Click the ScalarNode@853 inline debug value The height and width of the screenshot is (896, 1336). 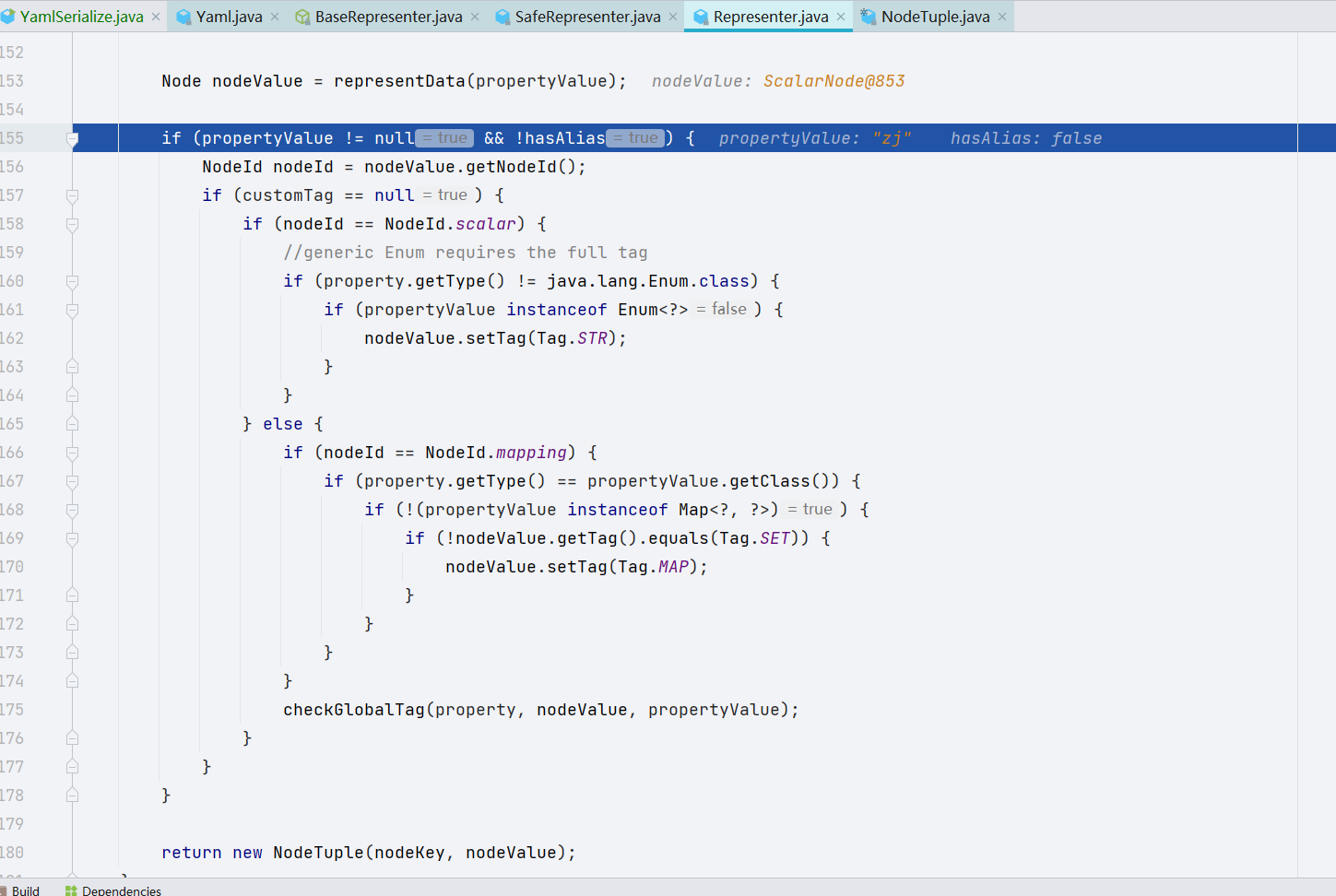pyautogui.click(x=834, y=81)
